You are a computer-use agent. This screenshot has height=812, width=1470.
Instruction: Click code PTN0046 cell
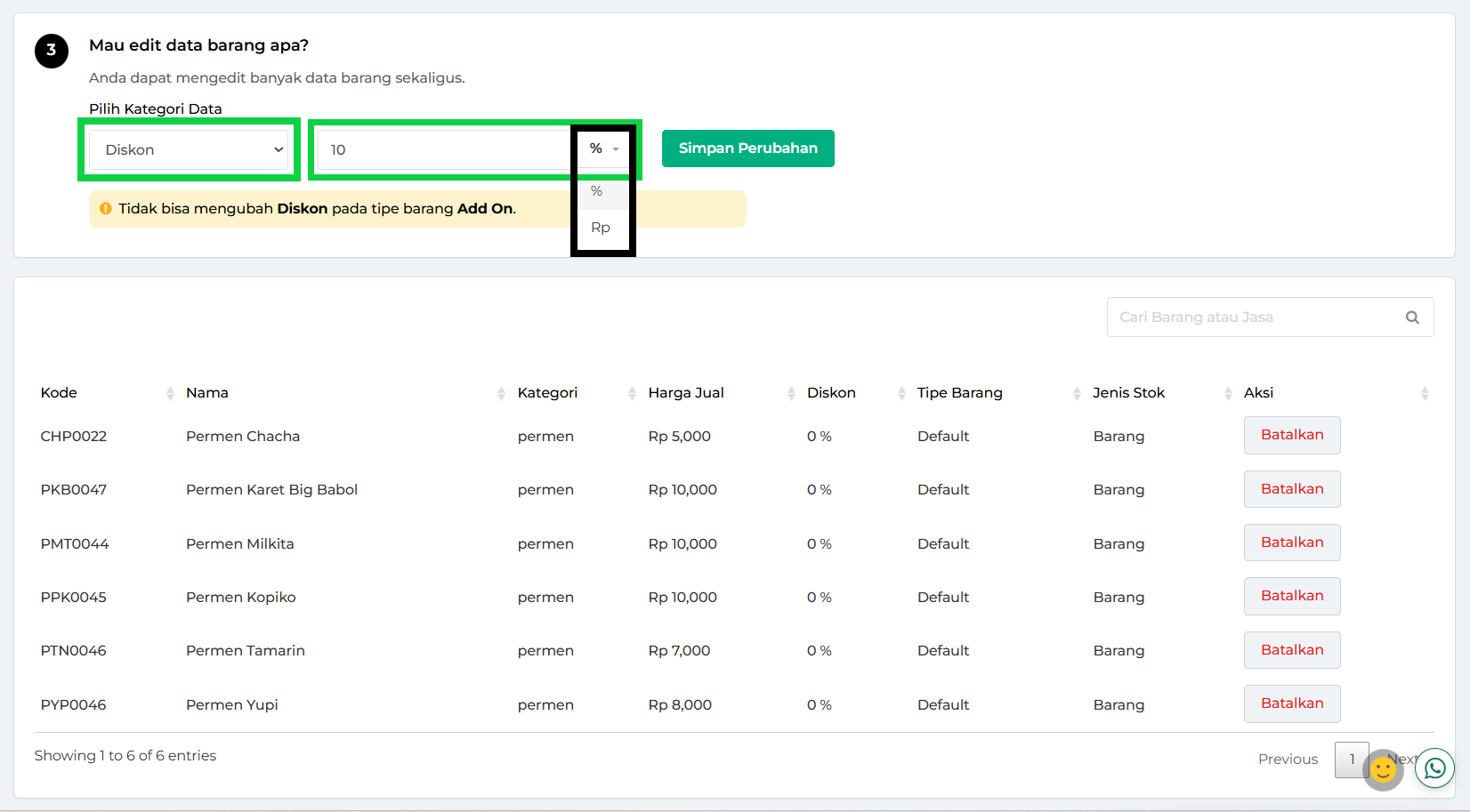(x=73, y=651)
